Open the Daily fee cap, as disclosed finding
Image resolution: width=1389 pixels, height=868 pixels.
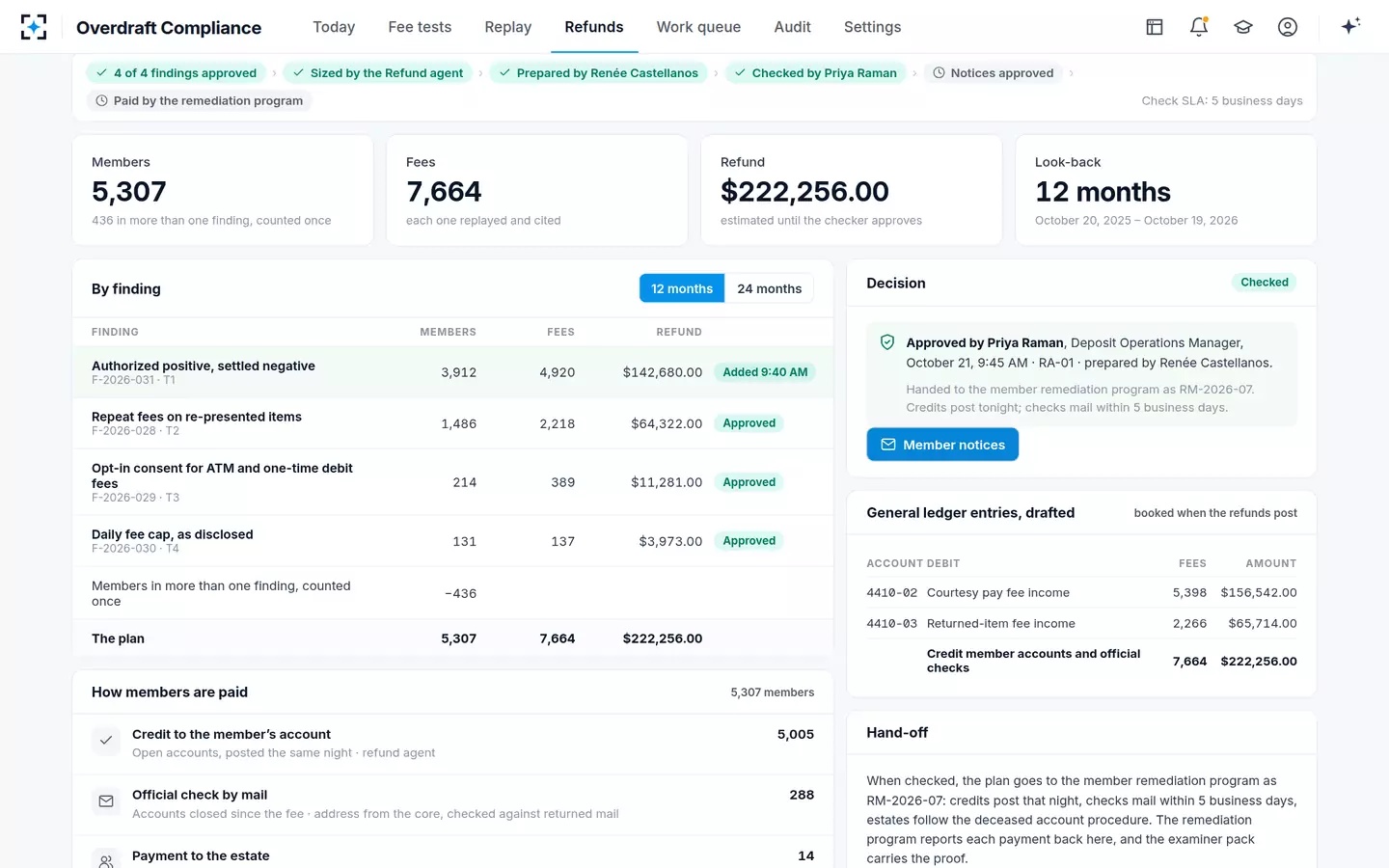tap(452, 541)
